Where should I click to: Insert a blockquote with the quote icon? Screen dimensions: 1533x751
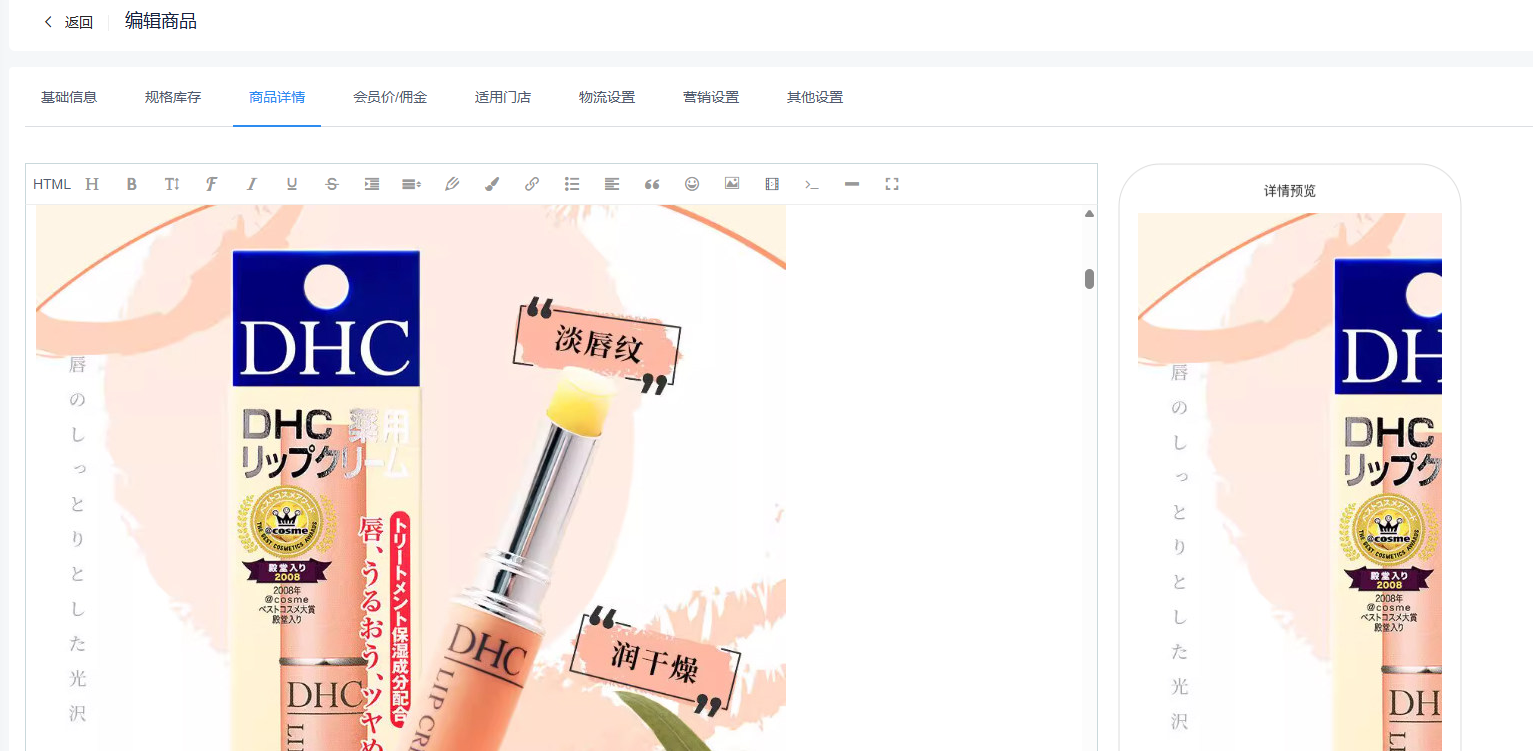[652, 184]
